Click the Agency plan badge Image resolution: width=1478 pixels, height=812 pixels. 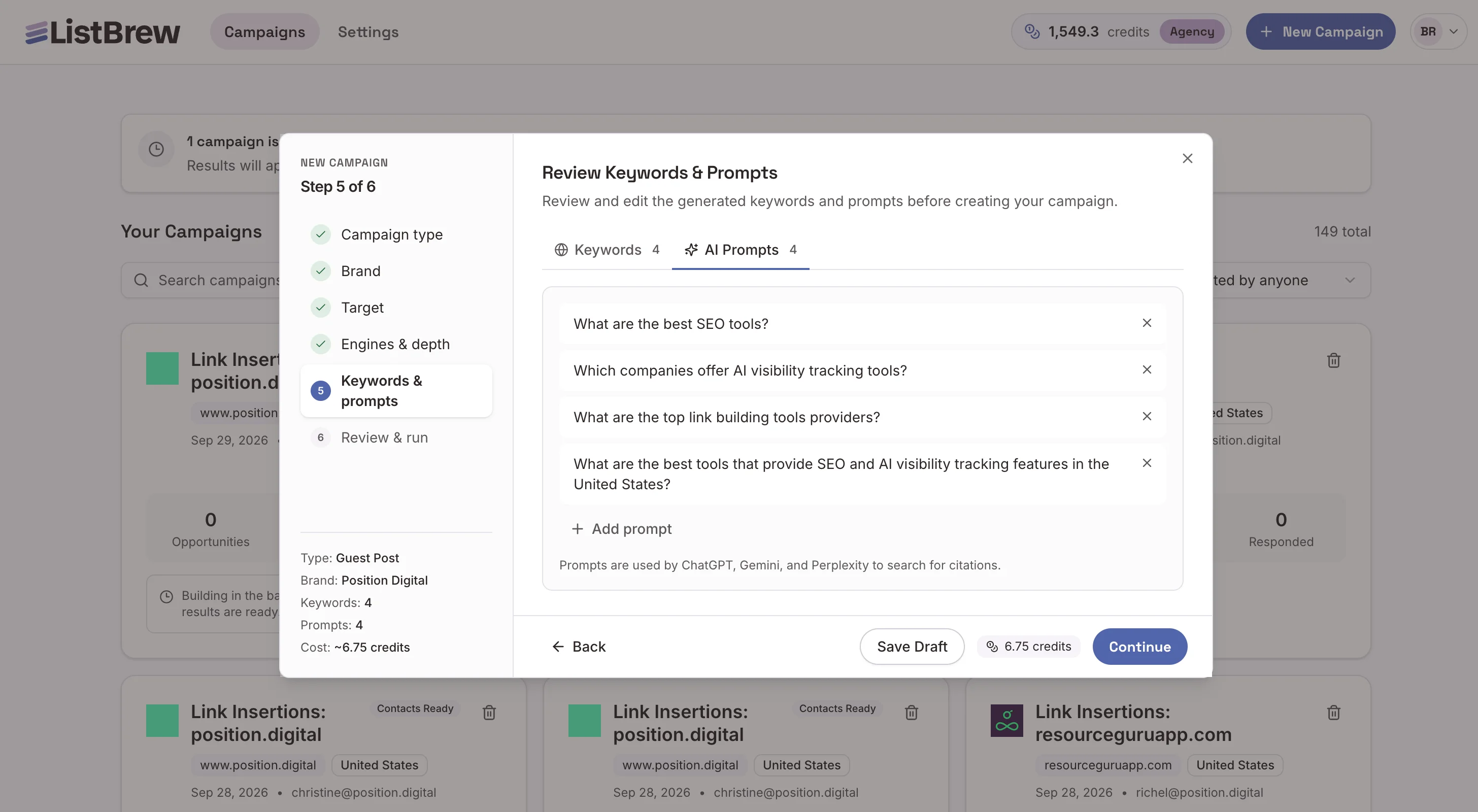(x=1191, y=31)
